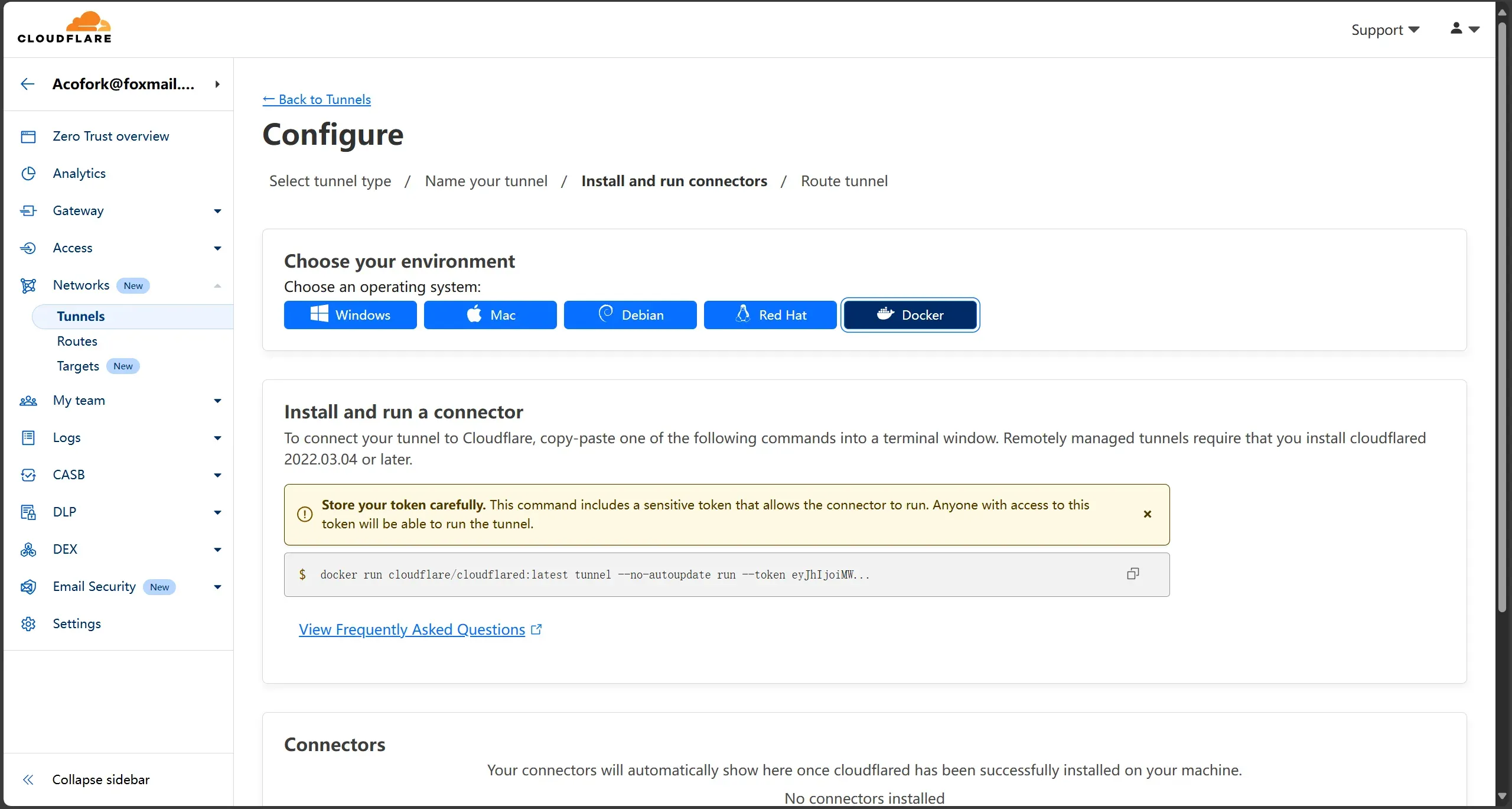Screen dimensions: 1512x809
Task: Open the Support dropdown
Action: [1384, 30]
